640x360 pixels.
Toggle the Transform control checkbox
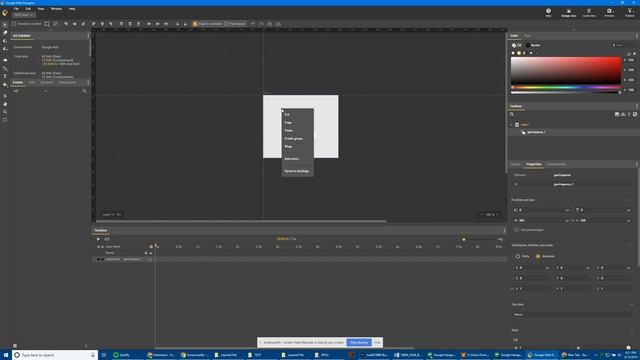(14, 24)
